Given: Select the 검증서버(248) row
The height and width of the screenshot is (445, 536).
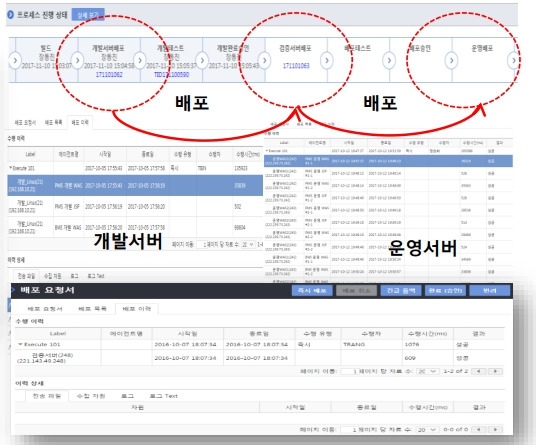Looking at the screenshot, I should click(x=259, y=358).
